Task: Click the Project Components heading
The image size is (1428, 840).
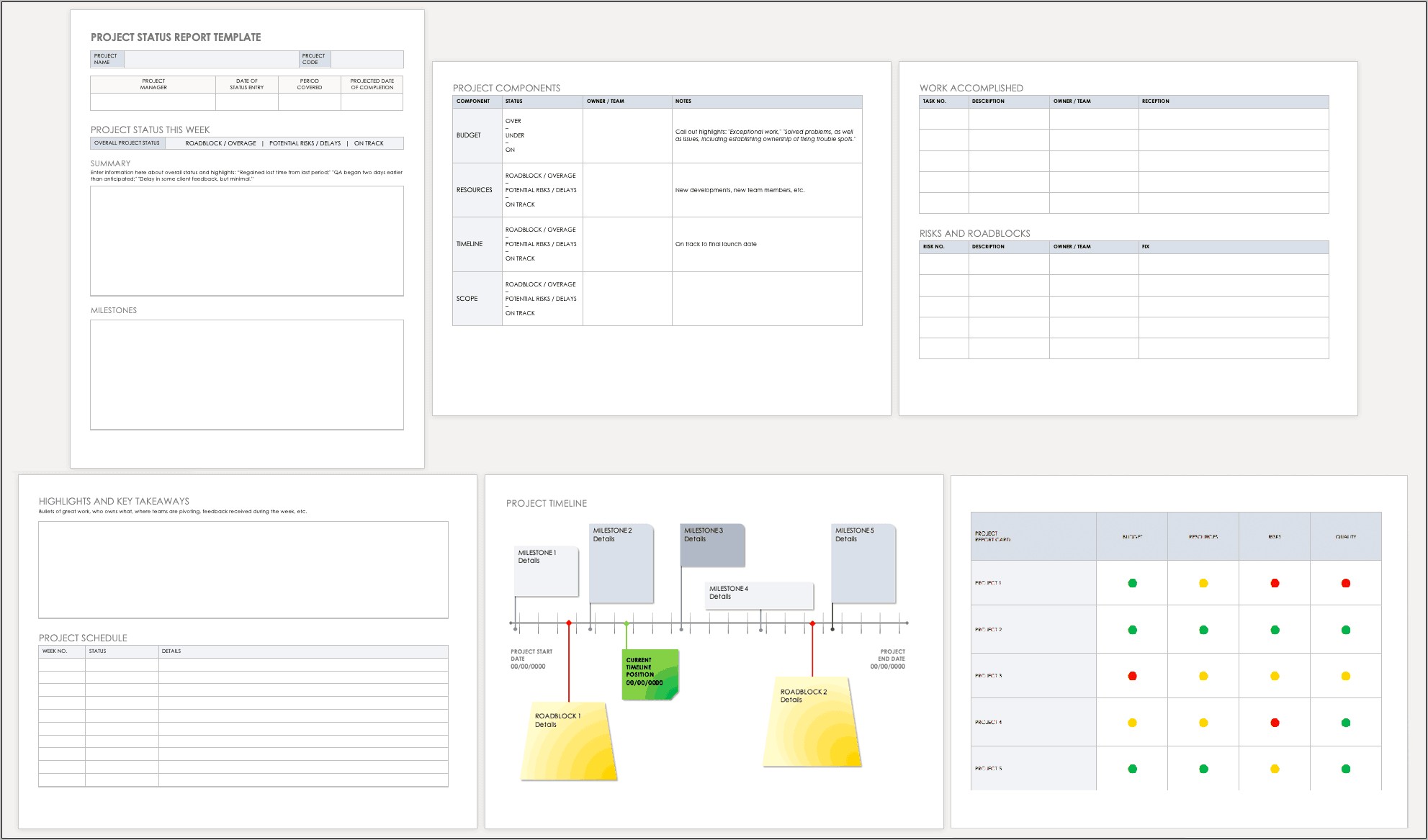Action: tap(506, 88)
